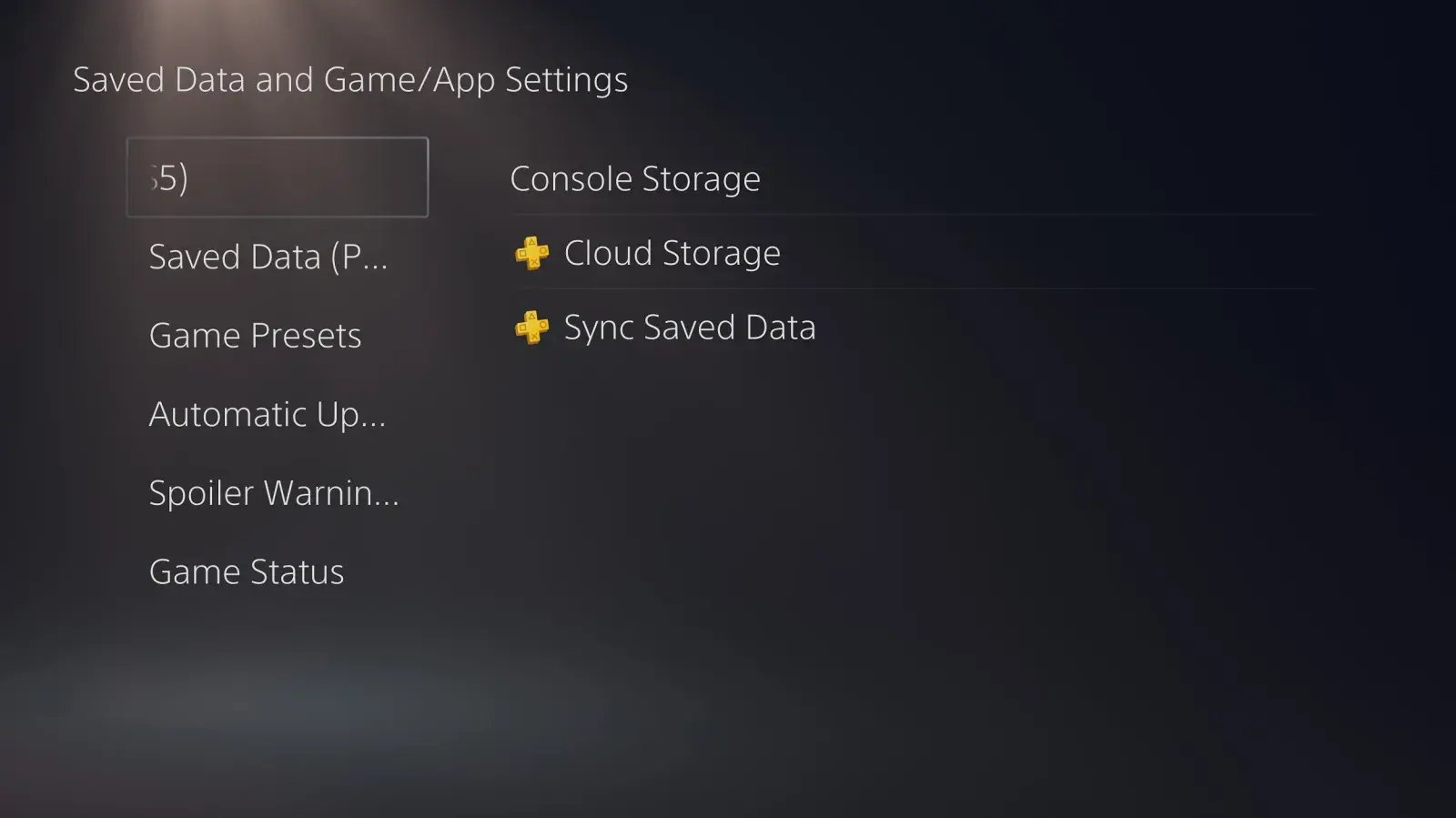Open the first storage option on the right
The height and width of the screenshot is (818, 1456).
click(x=635, y=179)
